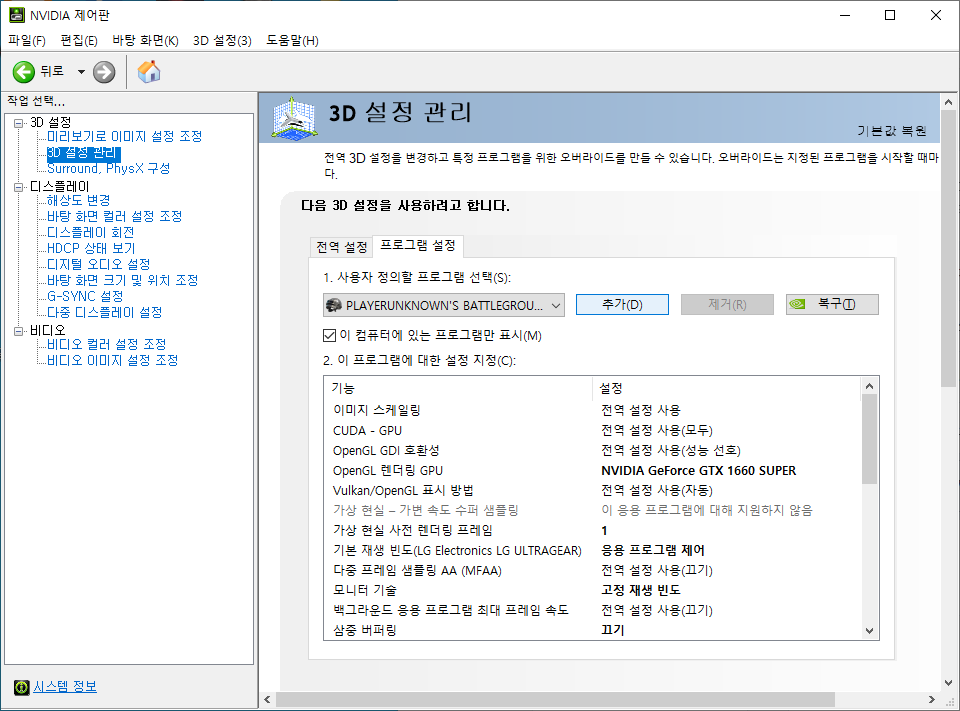Screen dimensions: 960x711
Task: Click the settings list scrollbar thumb
Action: coord(869,439)
